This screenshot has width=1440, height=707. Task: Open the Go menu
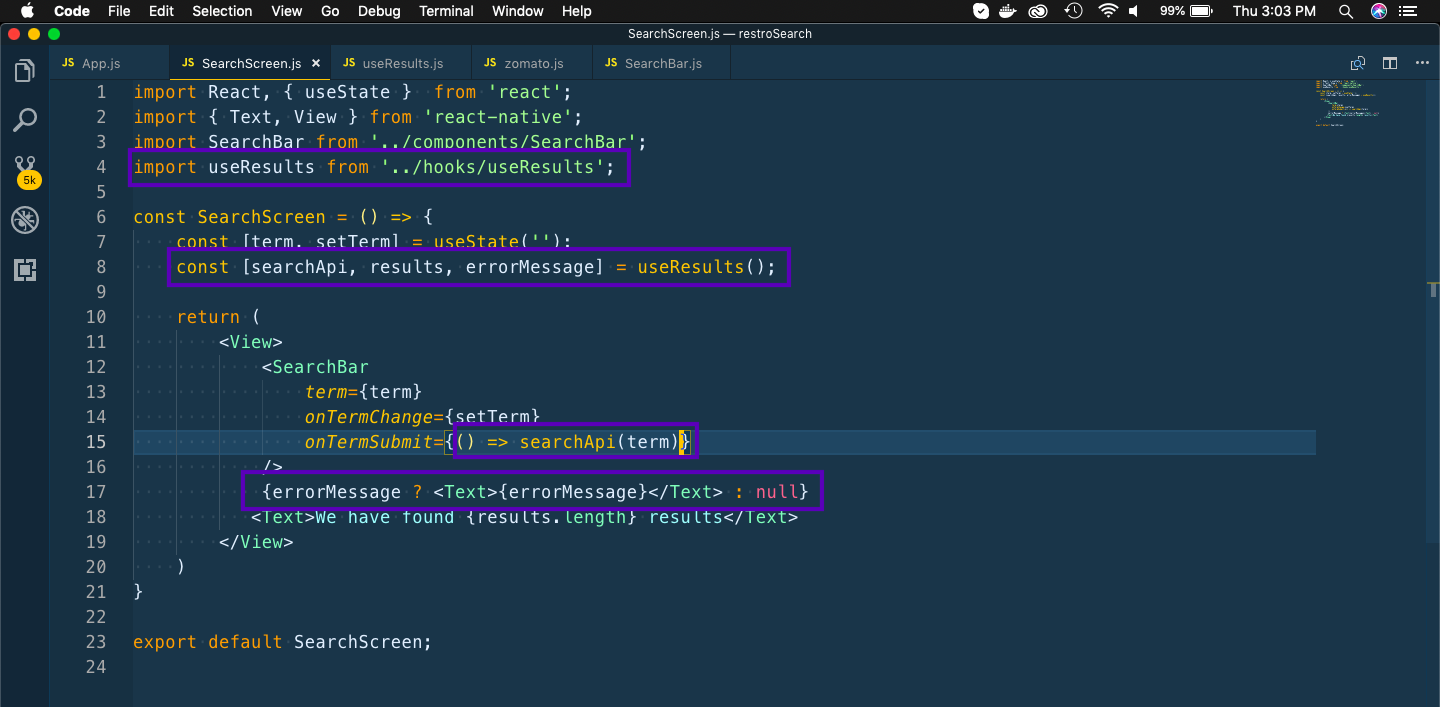coord(330,11)
